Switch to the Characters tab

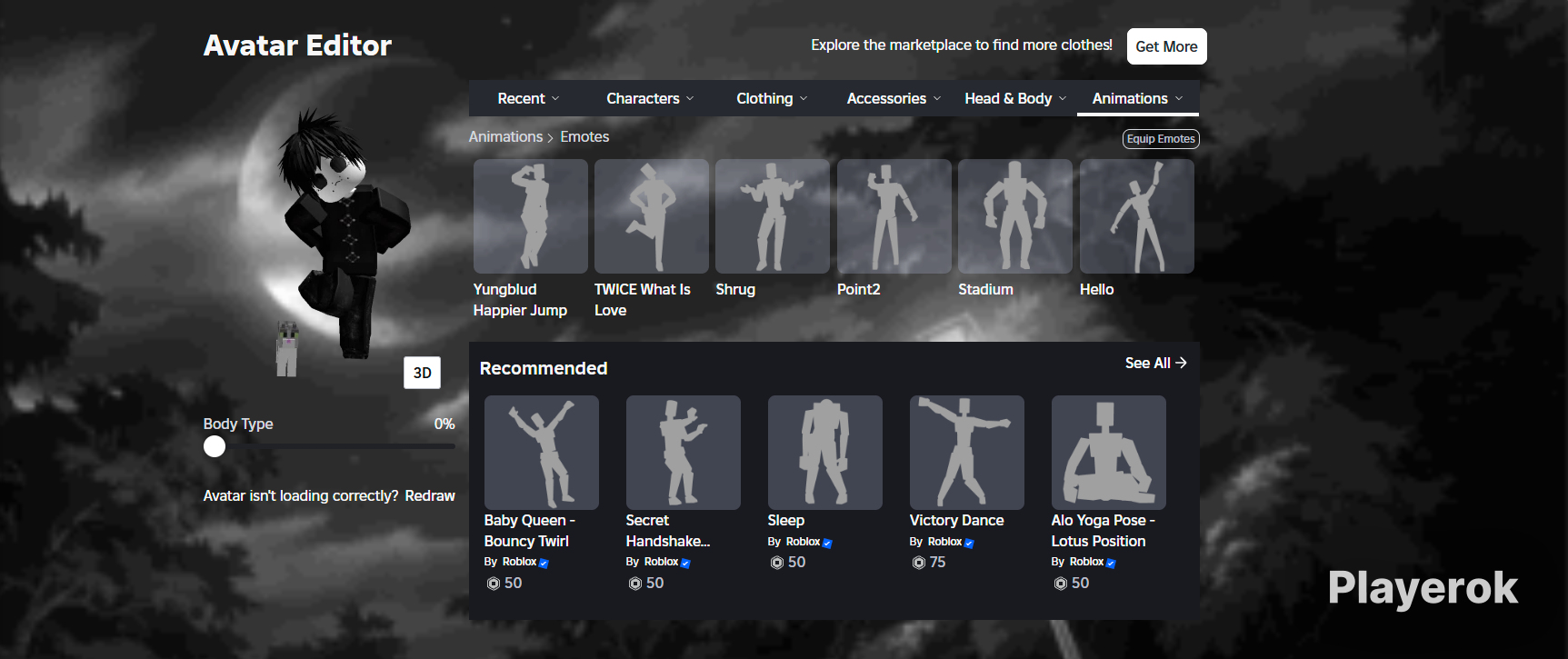(650, 98)
